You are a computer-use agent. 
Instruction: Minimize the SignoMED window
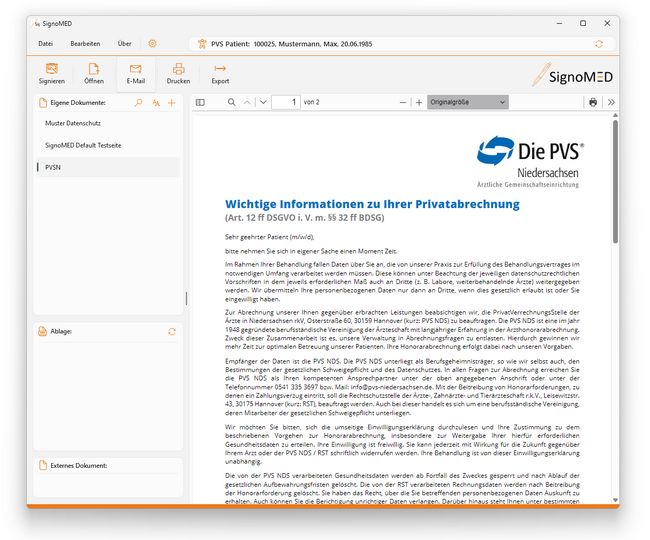559,24
